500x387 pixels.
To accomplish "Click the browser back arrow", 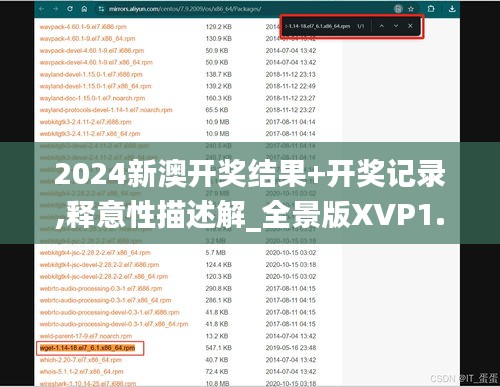I will [41, 9].
